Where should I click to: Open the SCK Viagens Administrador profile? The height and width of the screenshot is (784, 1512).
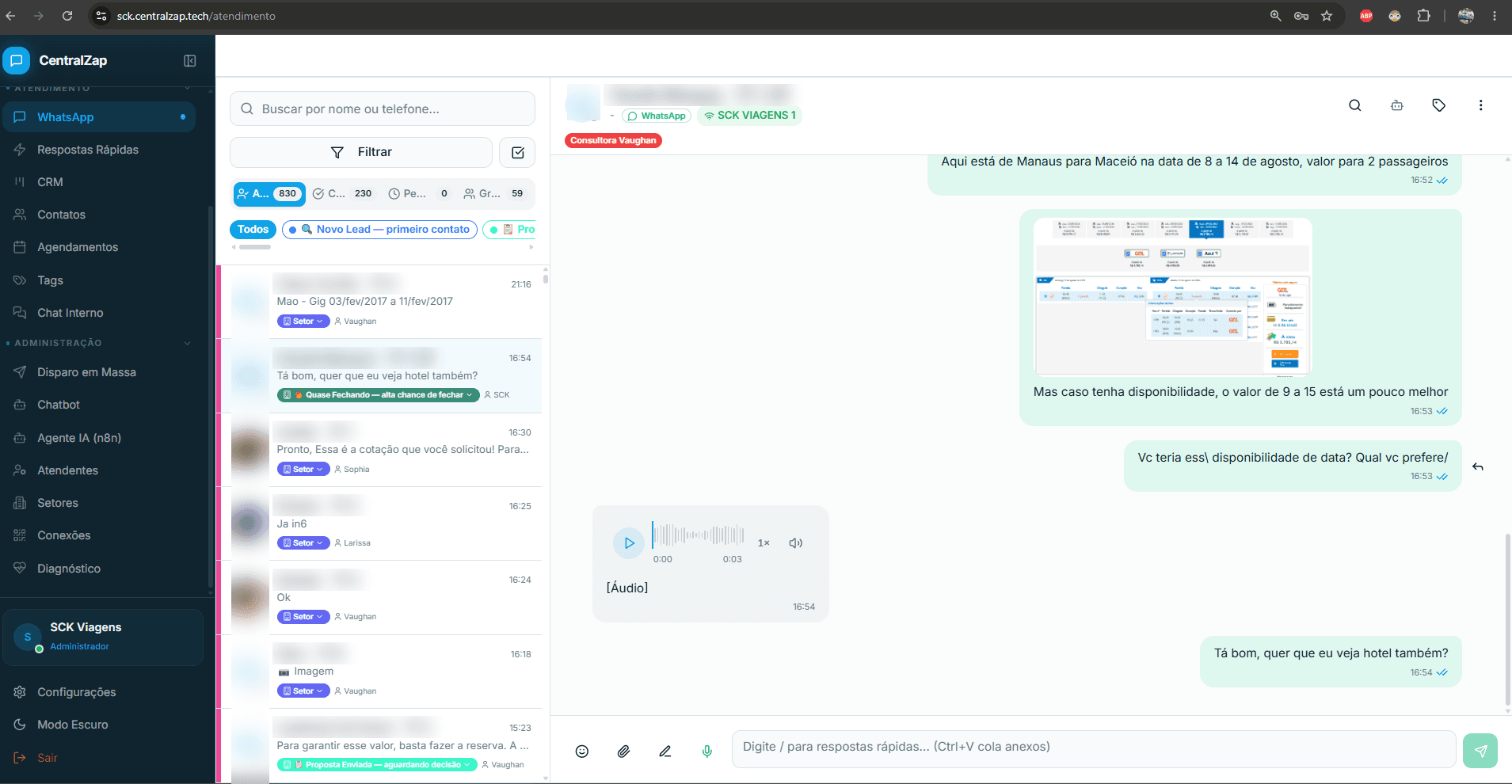click(x=103, y=637)
